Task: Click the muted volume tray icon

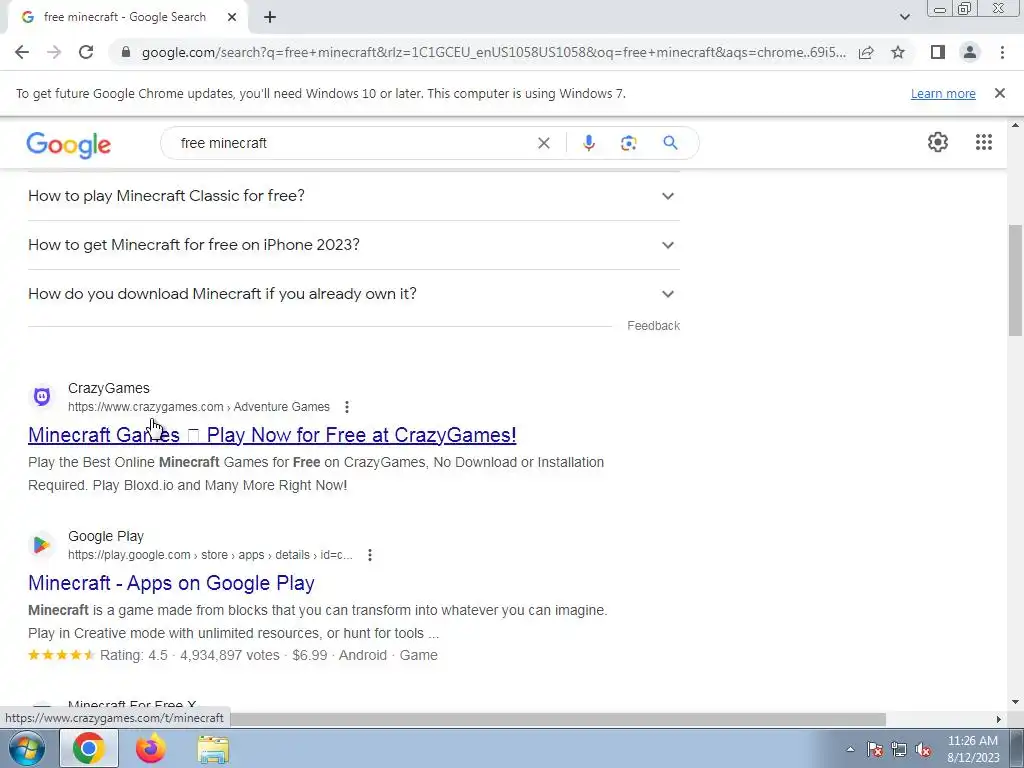Action: [x=923, y=749]
